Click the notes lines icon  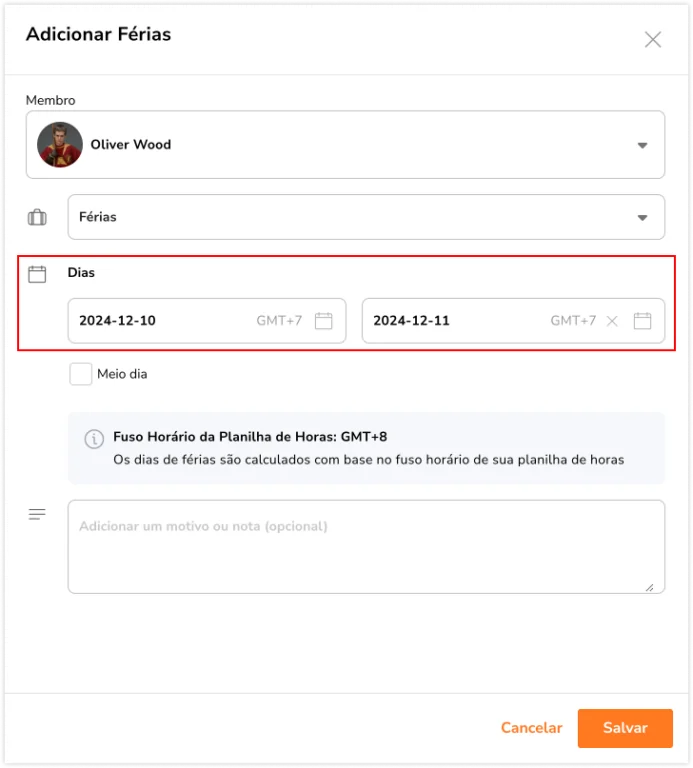coord(37,514)
